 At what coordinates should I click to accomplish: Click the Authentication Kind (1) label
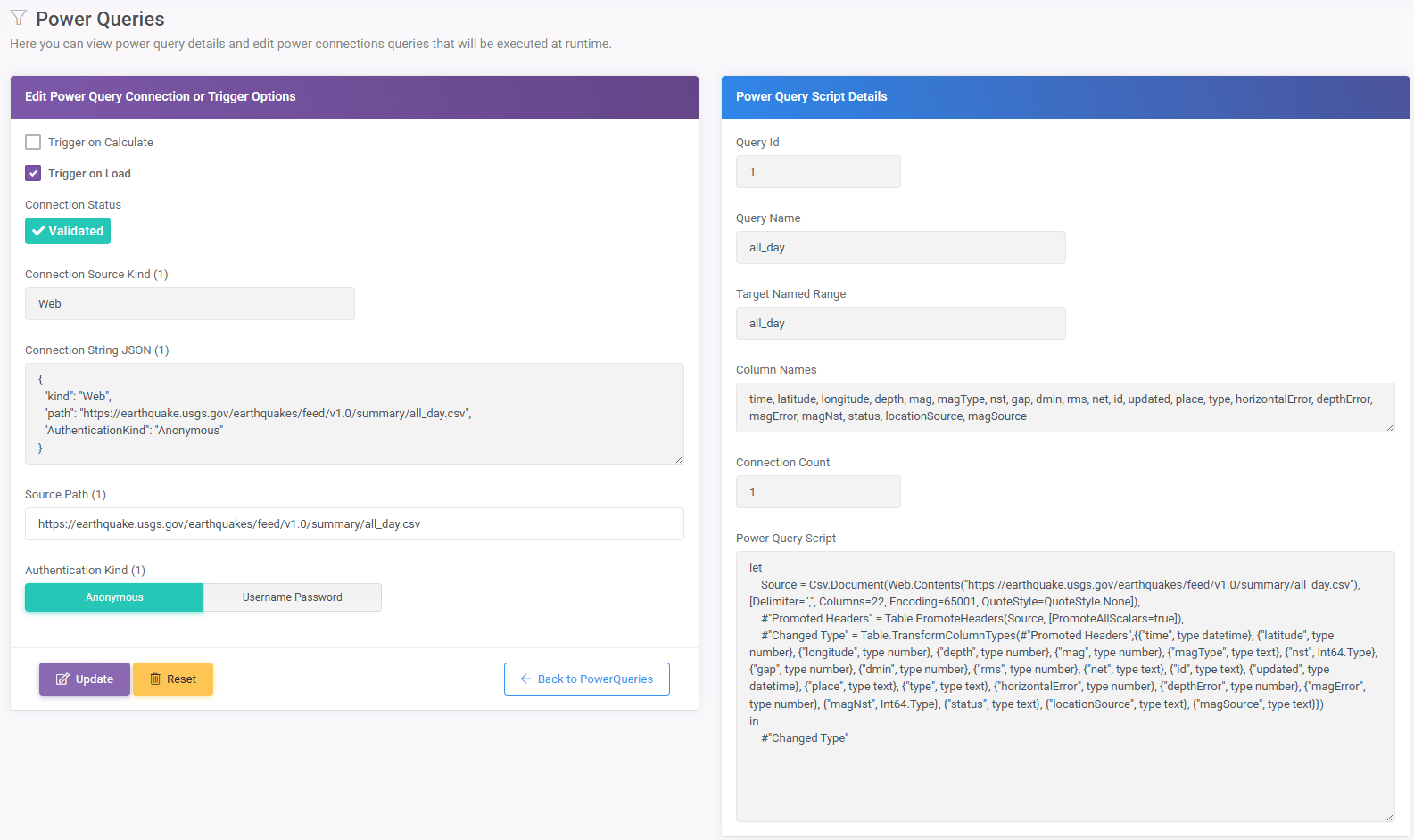[x=85, y=571]
